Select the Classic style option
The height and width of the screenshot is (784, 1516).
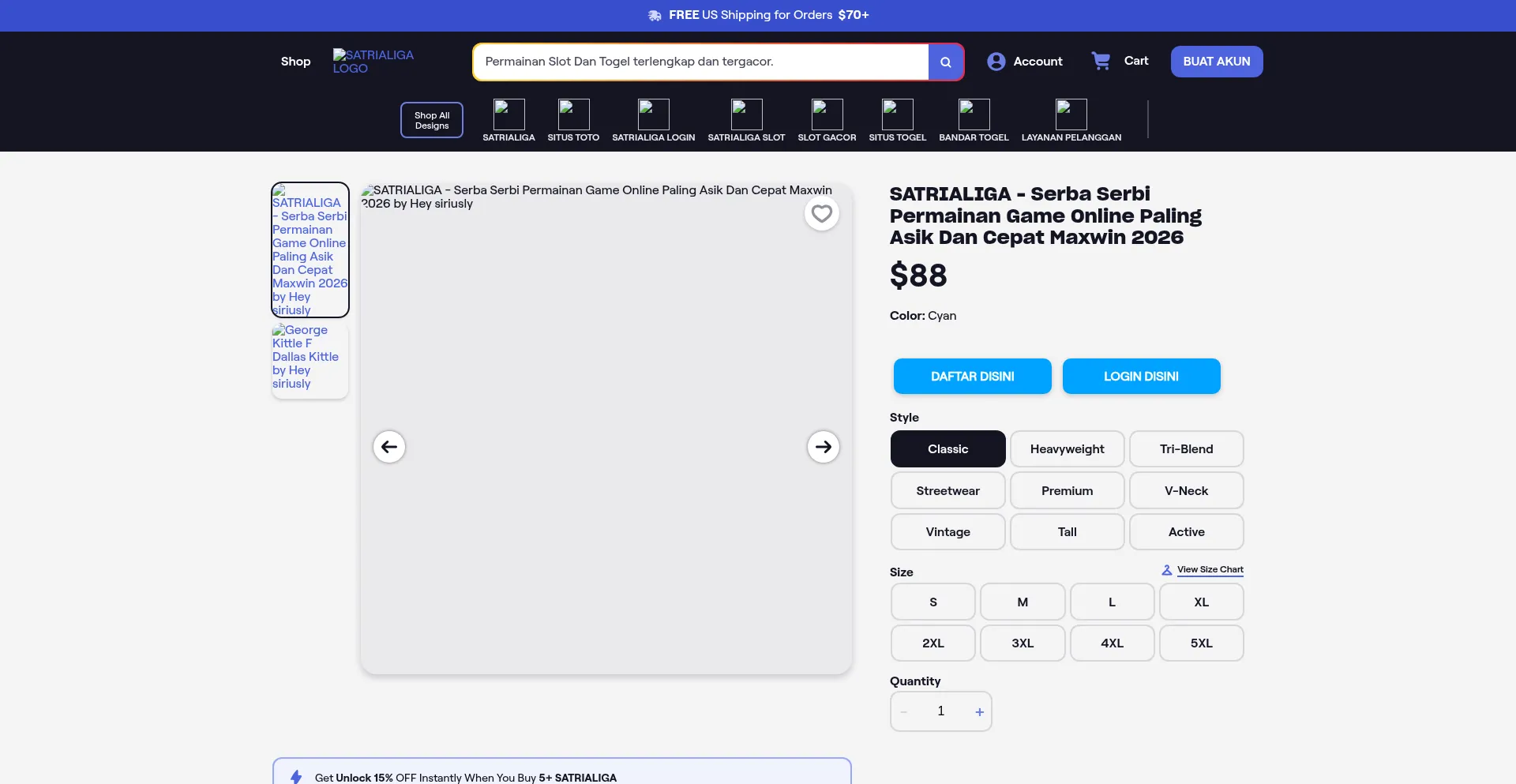(948, 449)
